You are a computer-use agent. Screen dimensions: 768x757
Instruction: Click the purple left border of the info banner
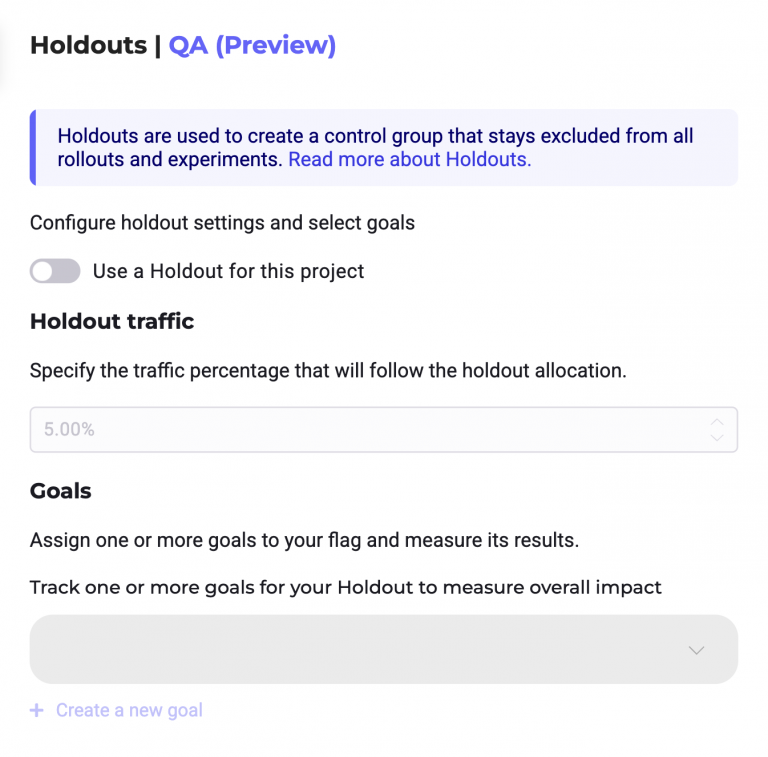click(33, 147)
